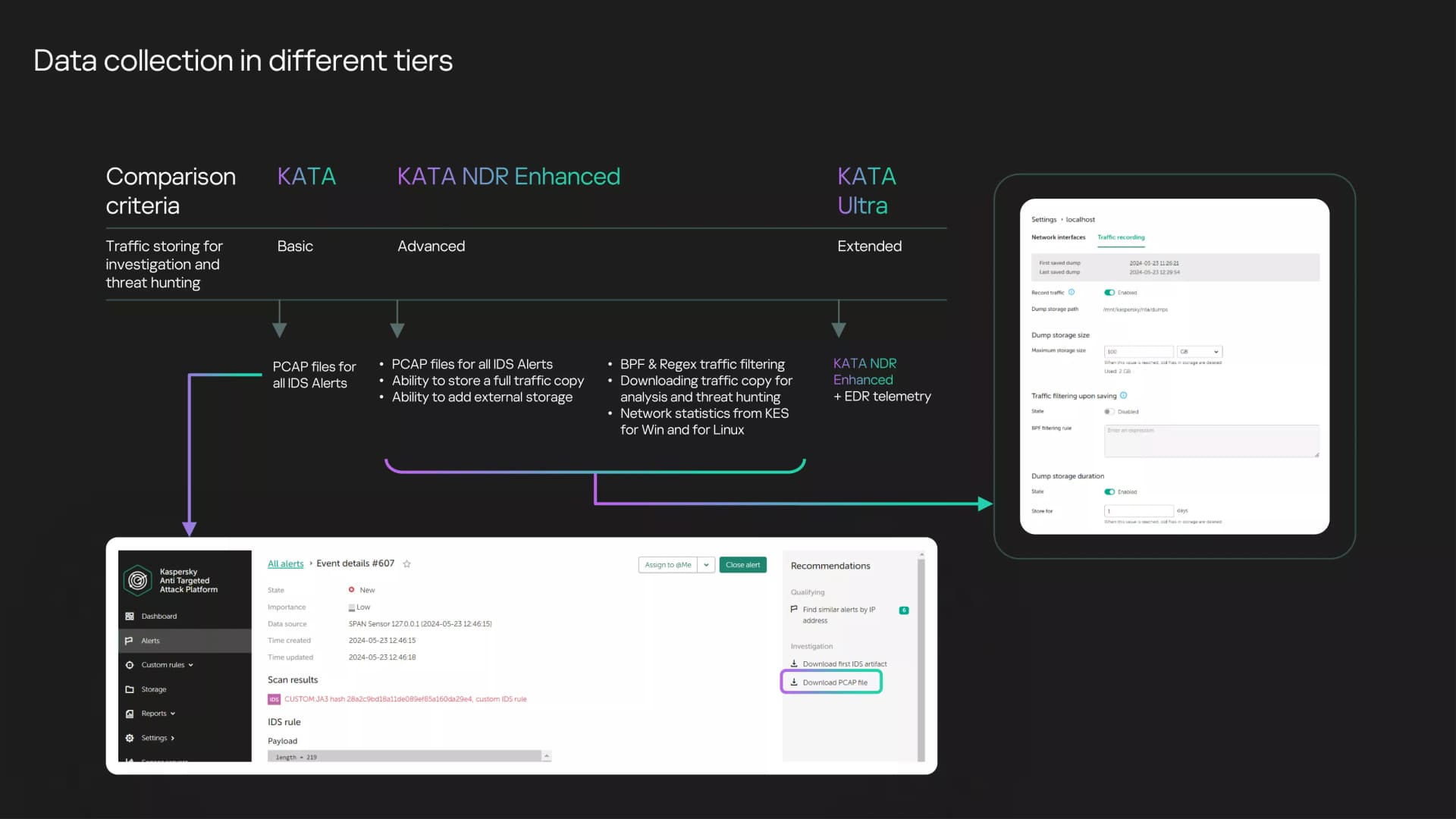
Task: Expand Custom rules sidebar menu
Action: (167, 665)
